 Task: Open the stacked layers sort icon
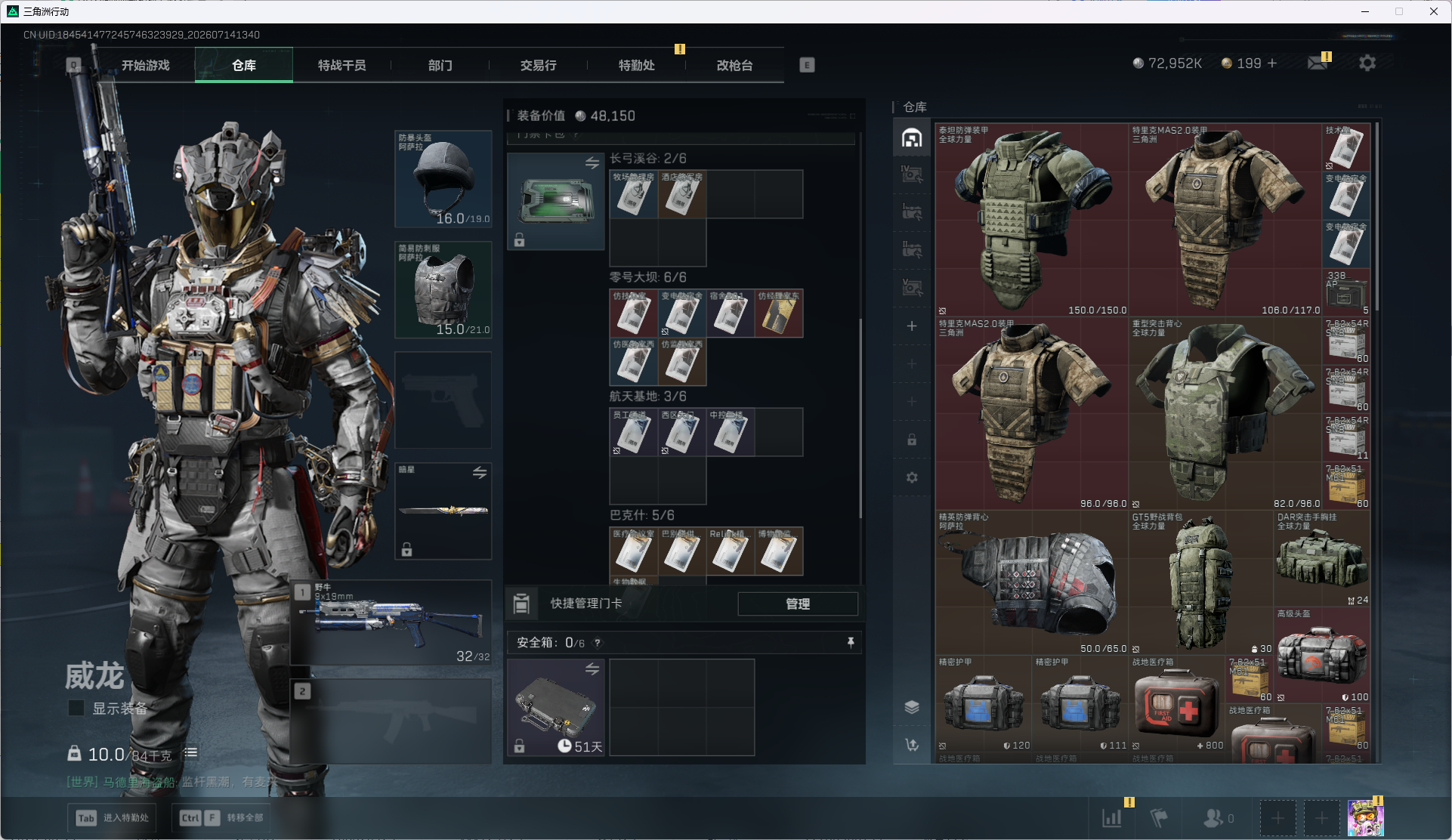tap(912, 707)
